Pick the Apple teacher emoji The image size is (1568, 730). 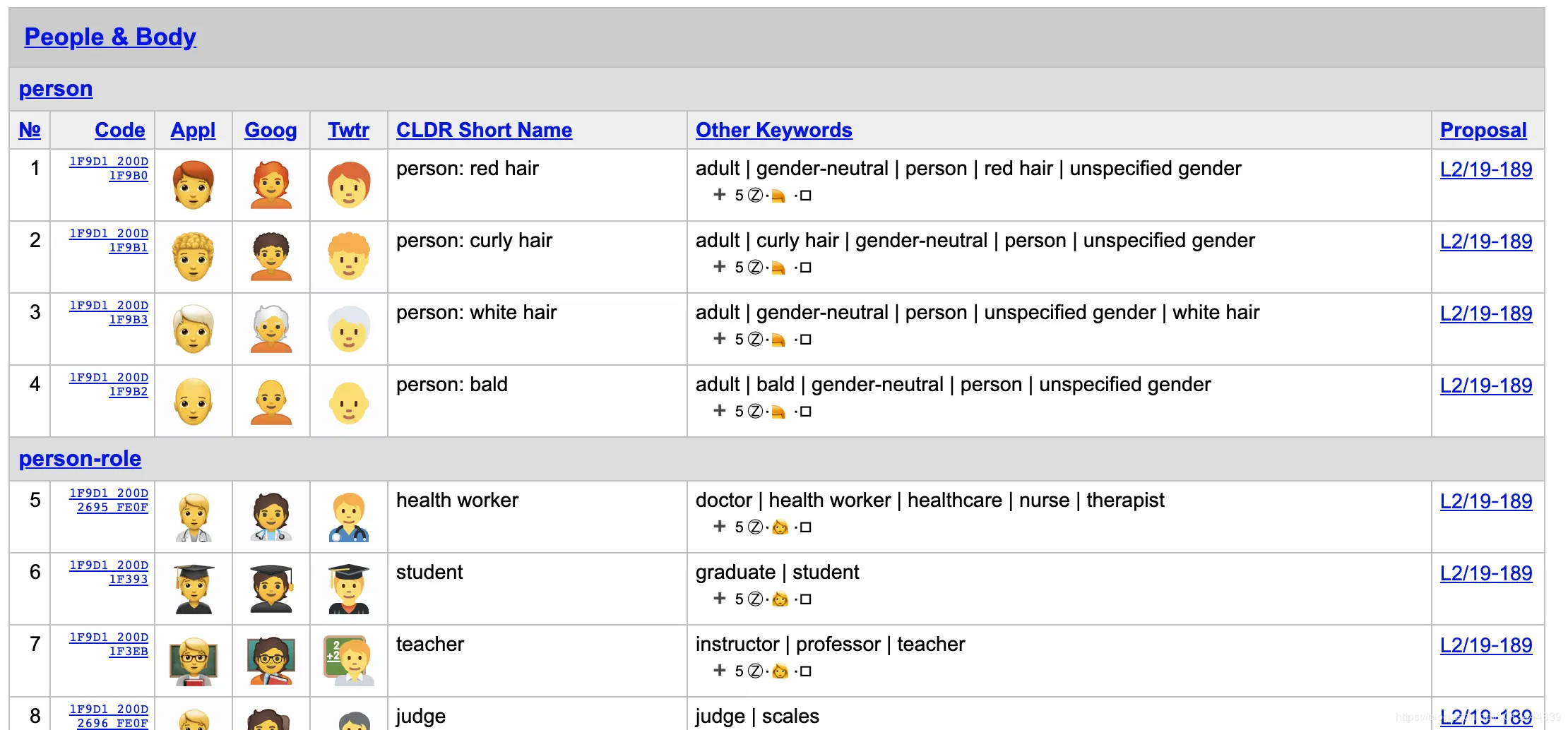[x=194, y=661]
